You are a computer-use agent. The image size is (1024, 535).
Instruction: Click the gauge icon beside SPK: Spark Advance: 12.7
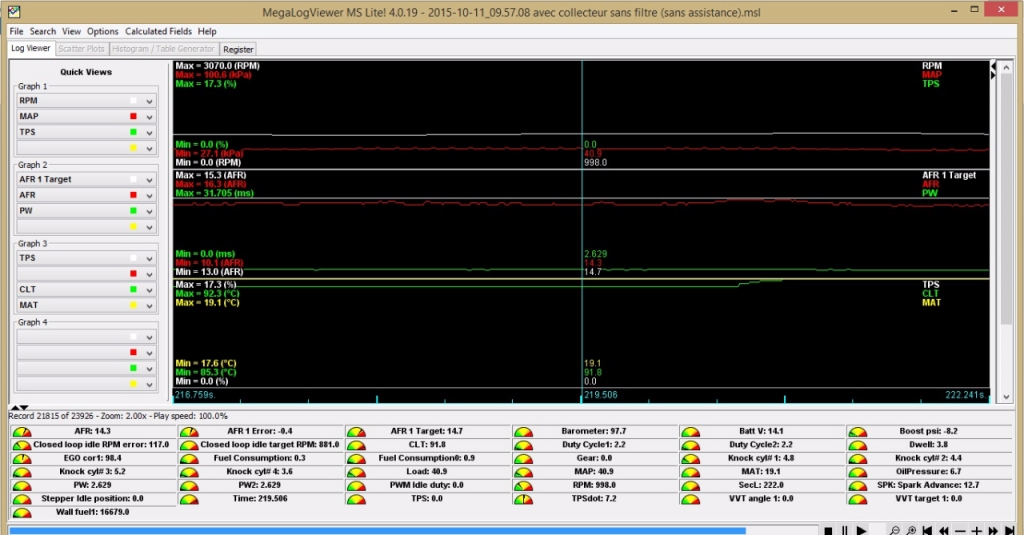point(857,486)
